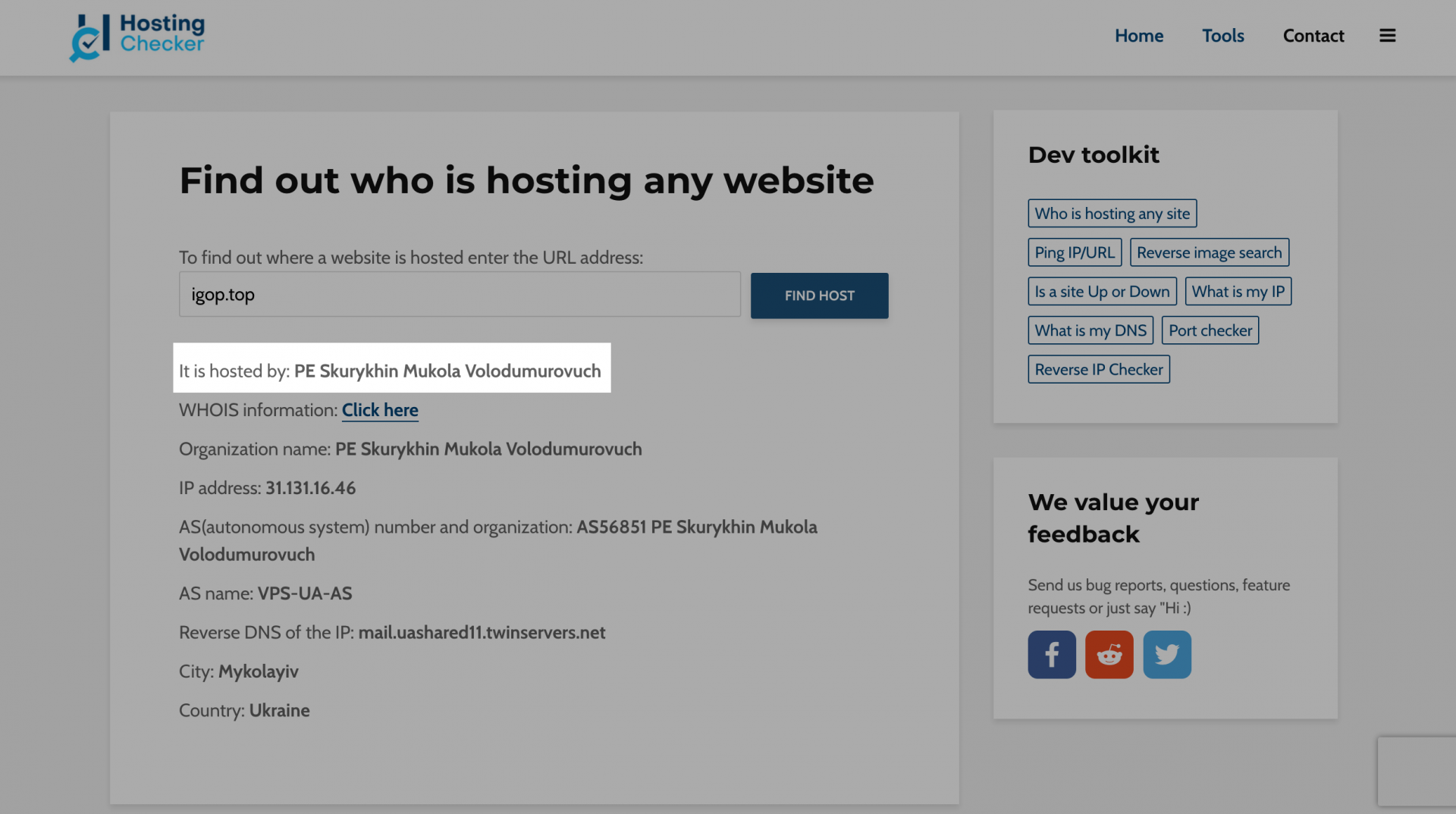Click the Hosting Checker logo
Viewport: 1456px width, 814px height.
137,36
